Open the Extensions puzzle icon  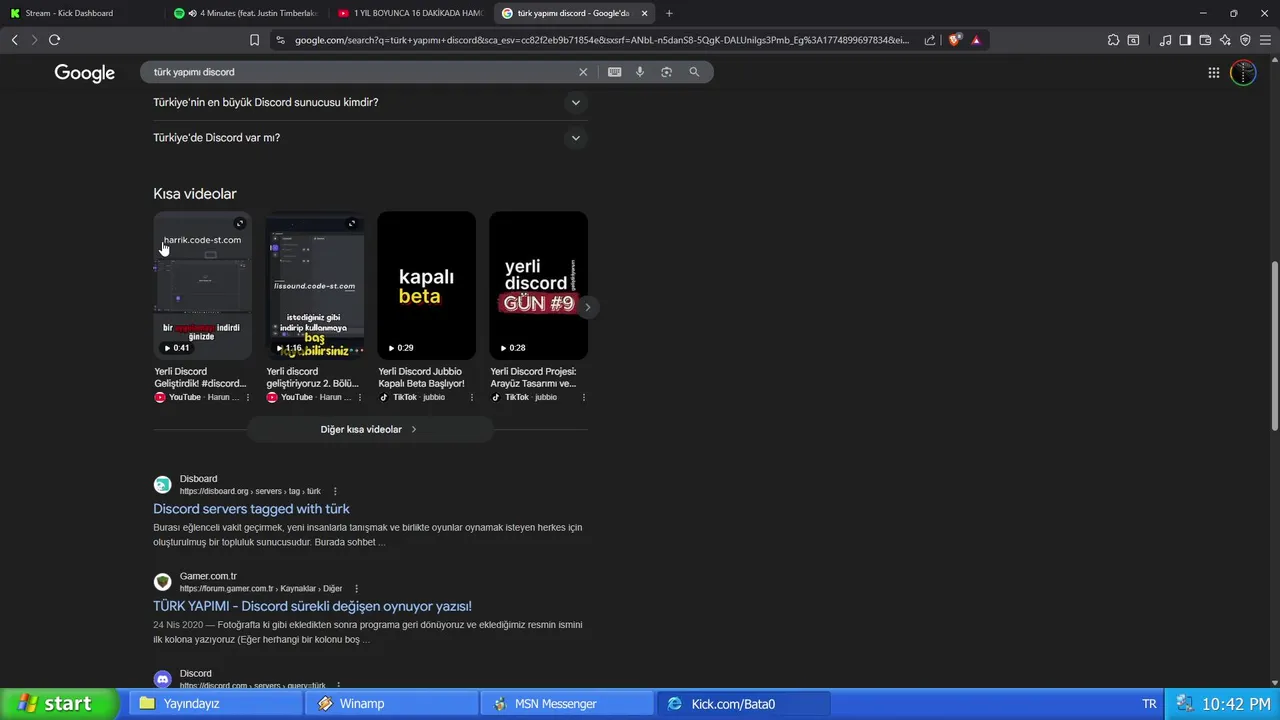[x=1113, y=40]
